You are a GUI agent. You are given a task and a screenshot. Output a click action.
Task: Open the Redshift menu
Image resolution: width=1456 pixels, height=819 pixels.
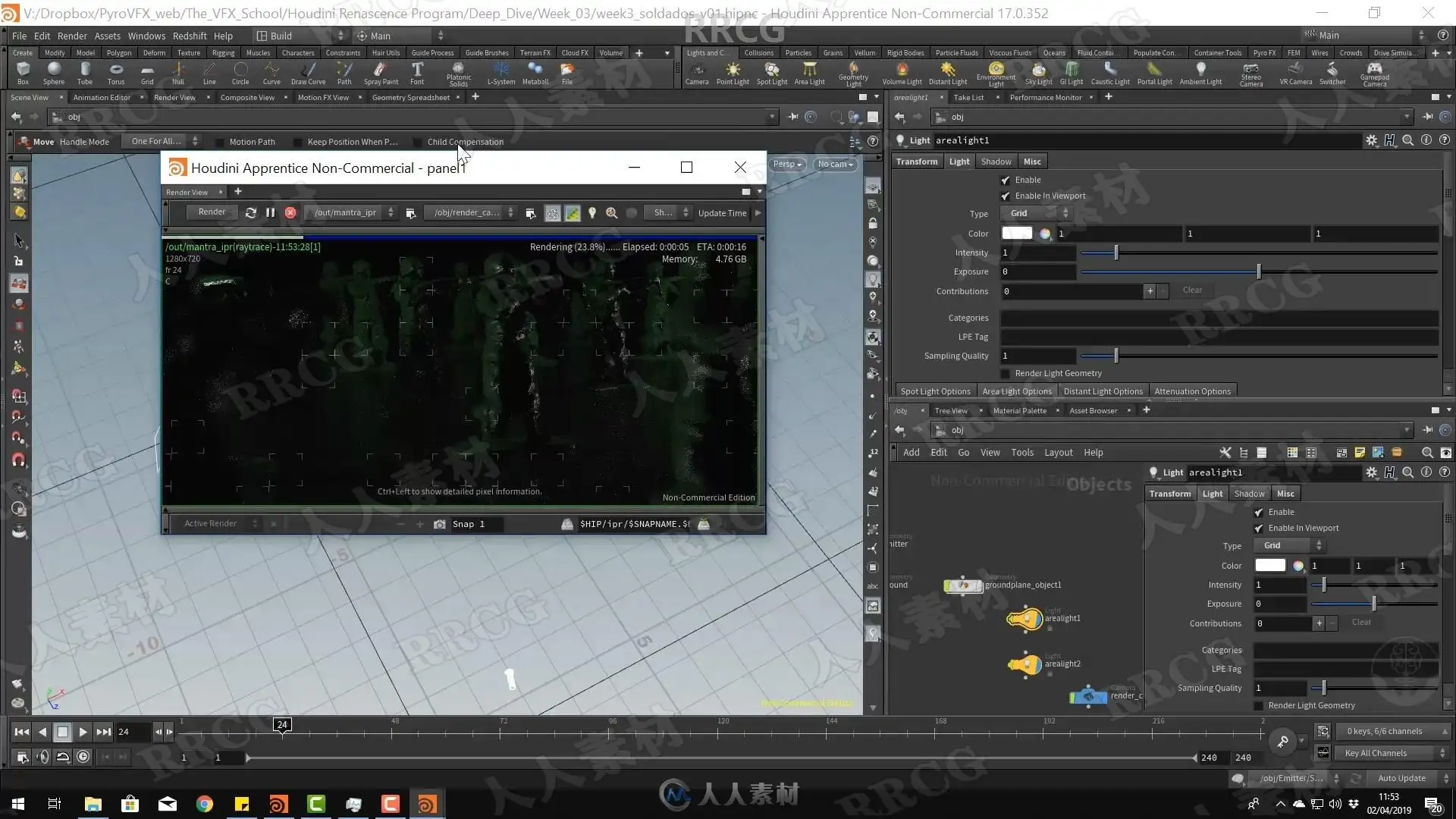[x=190, y=36]
